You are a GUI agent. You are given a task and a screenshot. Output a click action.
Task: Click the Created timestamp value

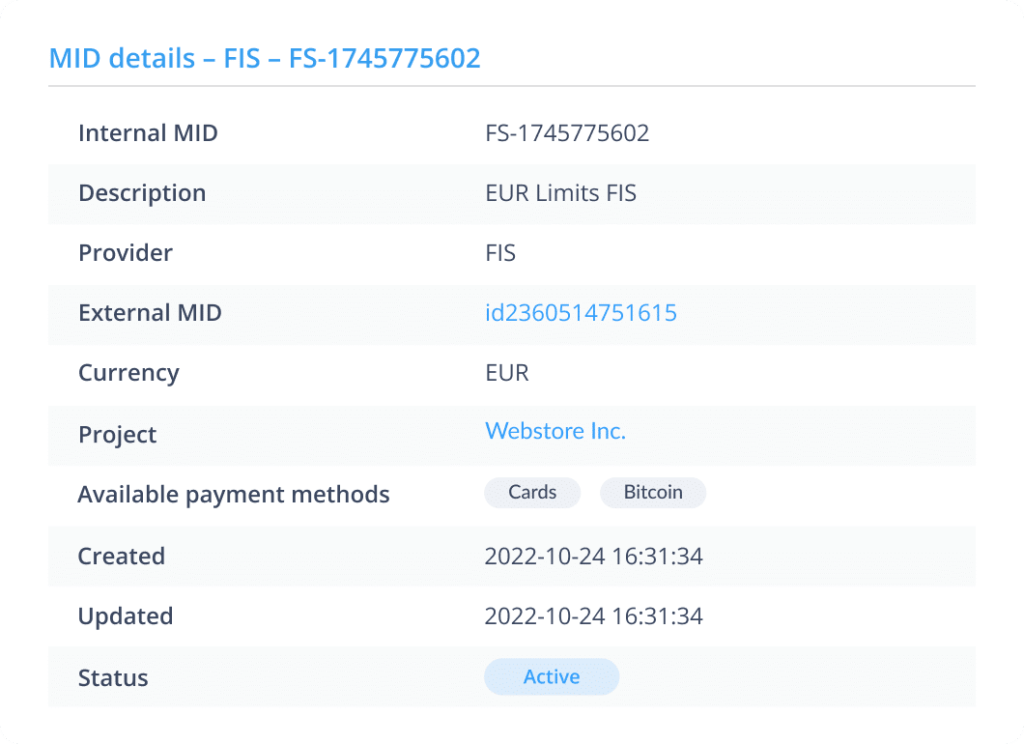click(593, 556)
